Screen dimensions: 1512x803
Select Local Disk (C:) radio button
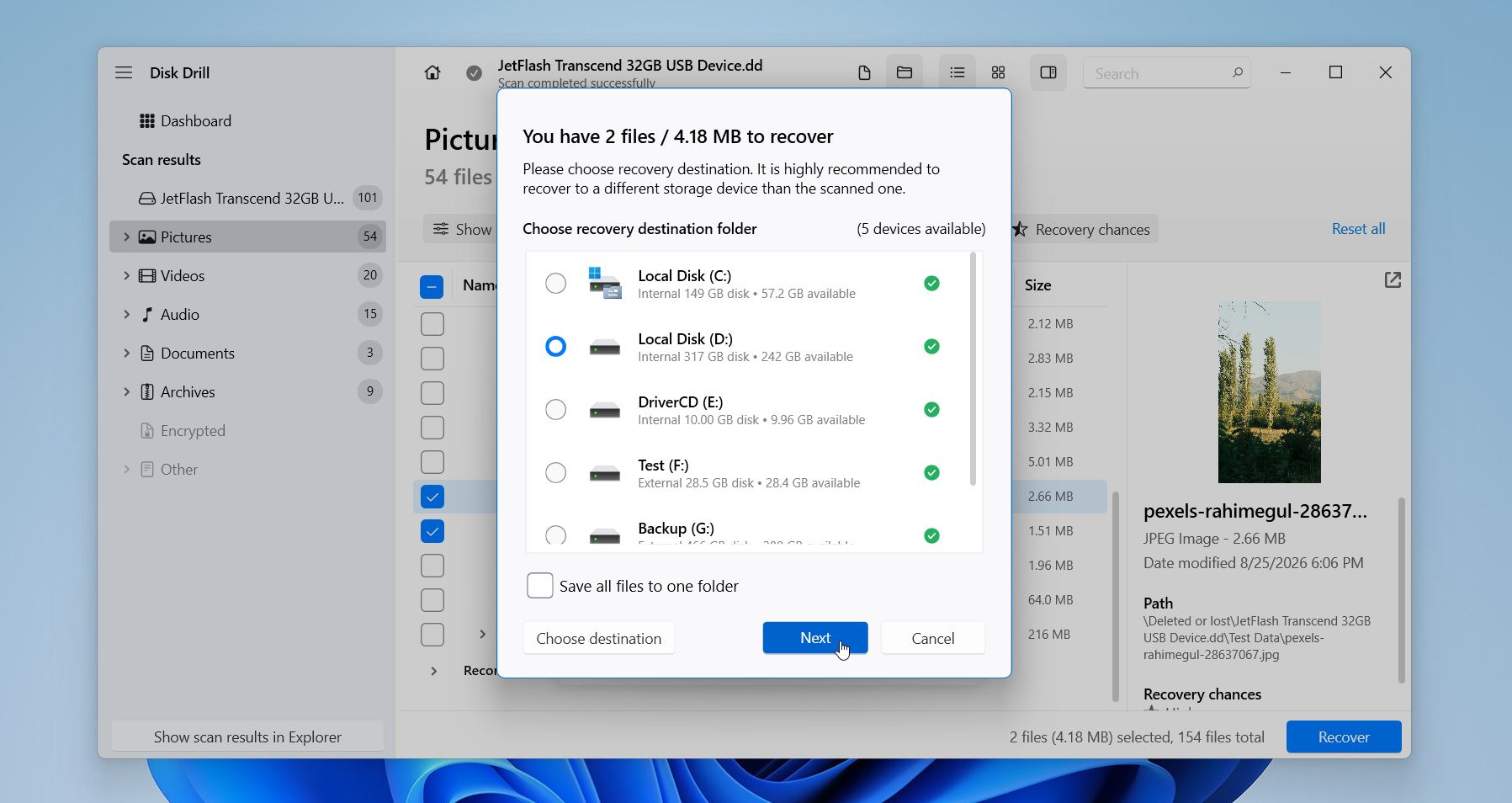point(556,284)
